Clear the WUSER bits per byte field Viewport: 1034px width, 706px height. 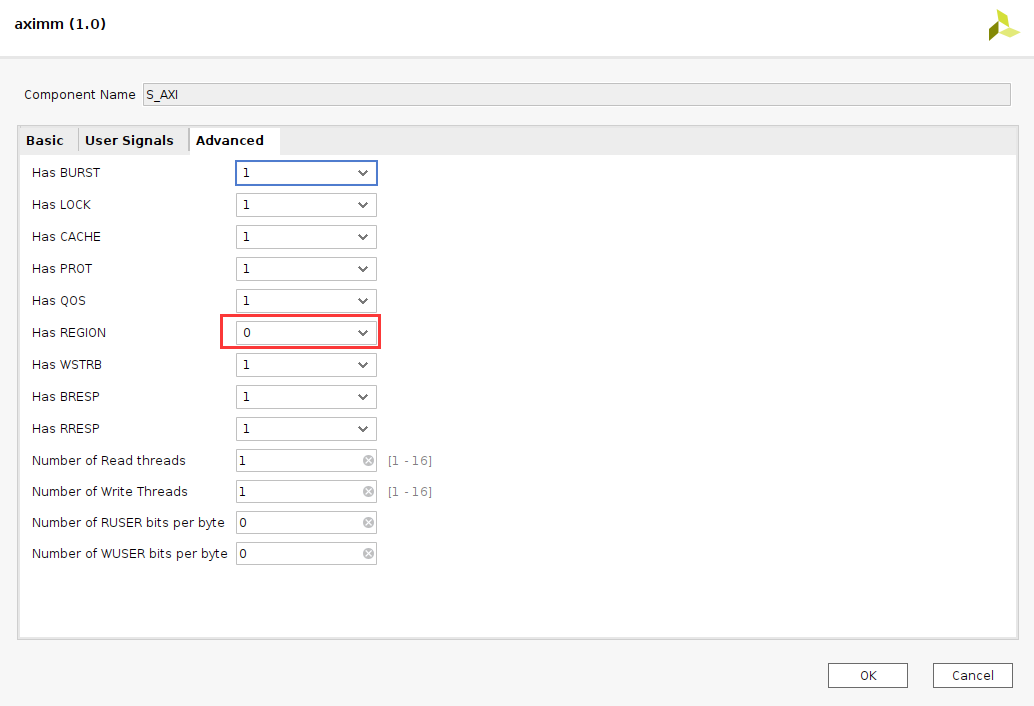369,554
